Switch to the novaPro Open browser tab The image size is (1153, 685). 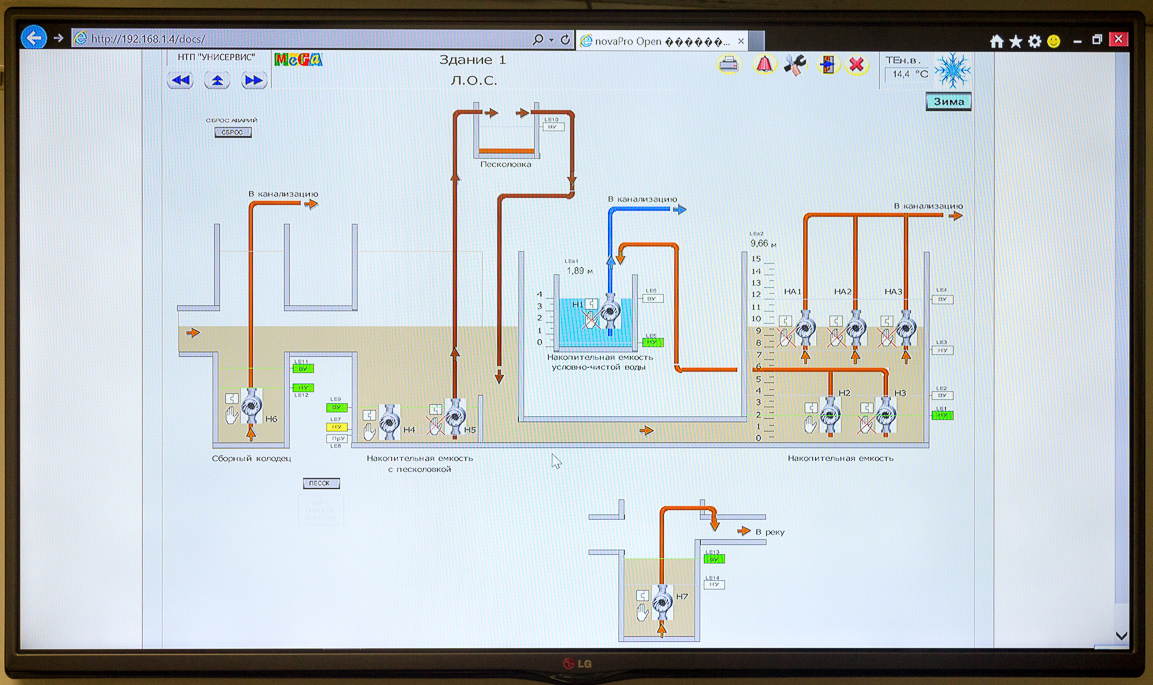coord(660,41)
